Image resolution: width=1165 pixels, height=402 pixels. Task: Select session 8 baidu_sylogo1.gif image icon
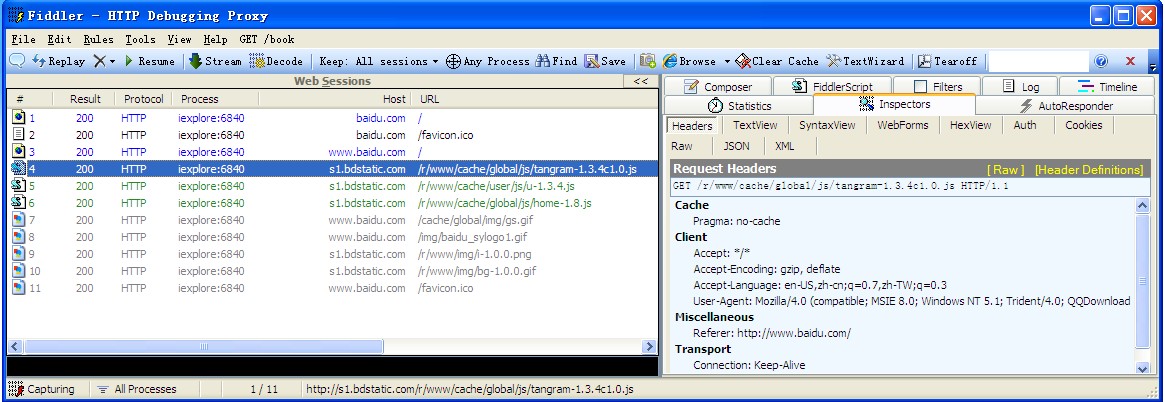pyautogui.click(x=19, y=237)
